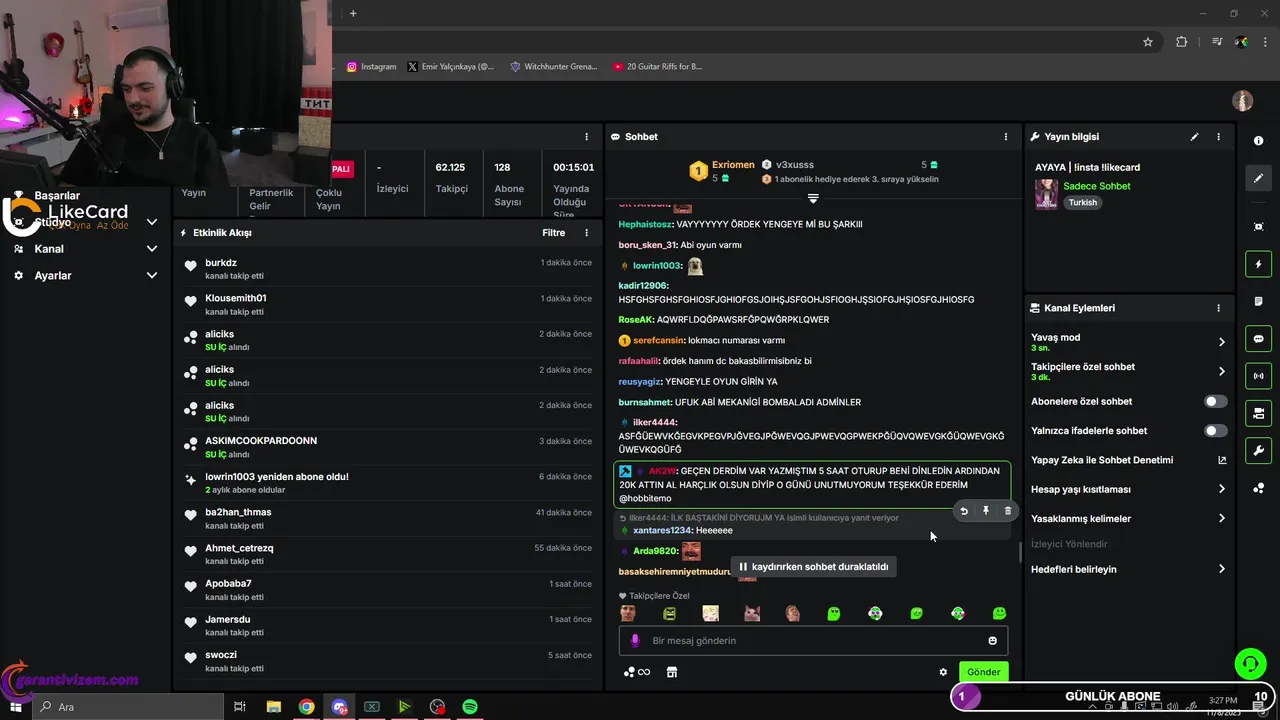Click the wrench tool icon in right sidebar
Screen dimensions: 1280x720
coord(1259,450)
